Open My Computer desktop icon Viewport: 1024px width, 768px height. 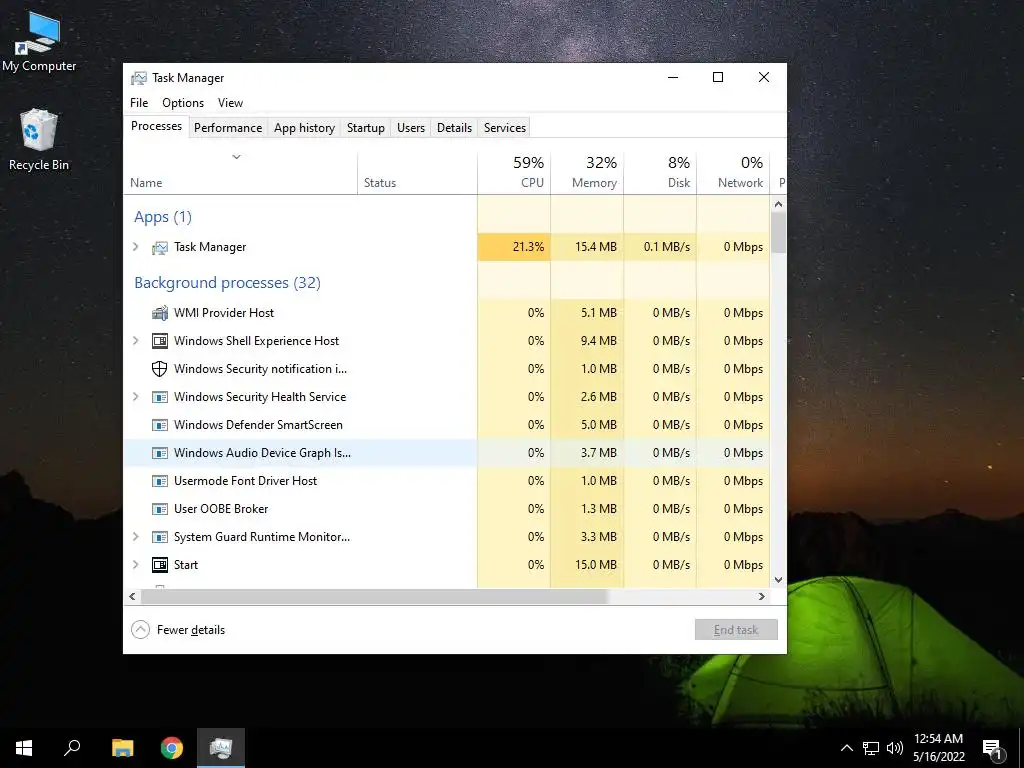click(39, 41)
